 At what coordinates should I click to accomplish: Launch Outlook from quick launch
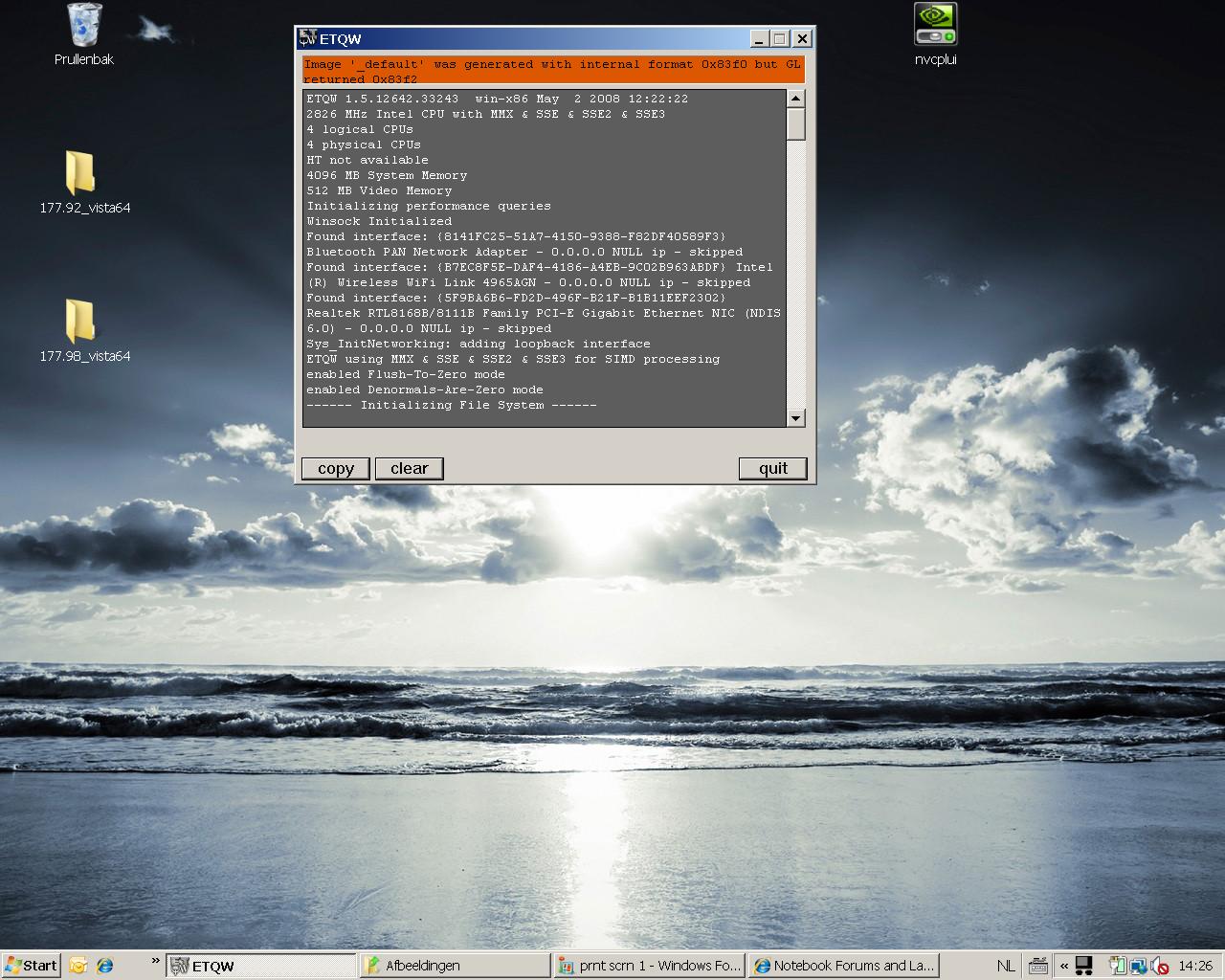78,966
